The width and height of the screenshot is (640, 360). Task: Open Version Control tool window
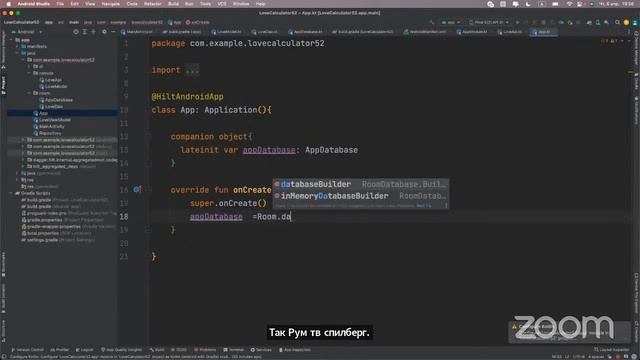(28, 350)
